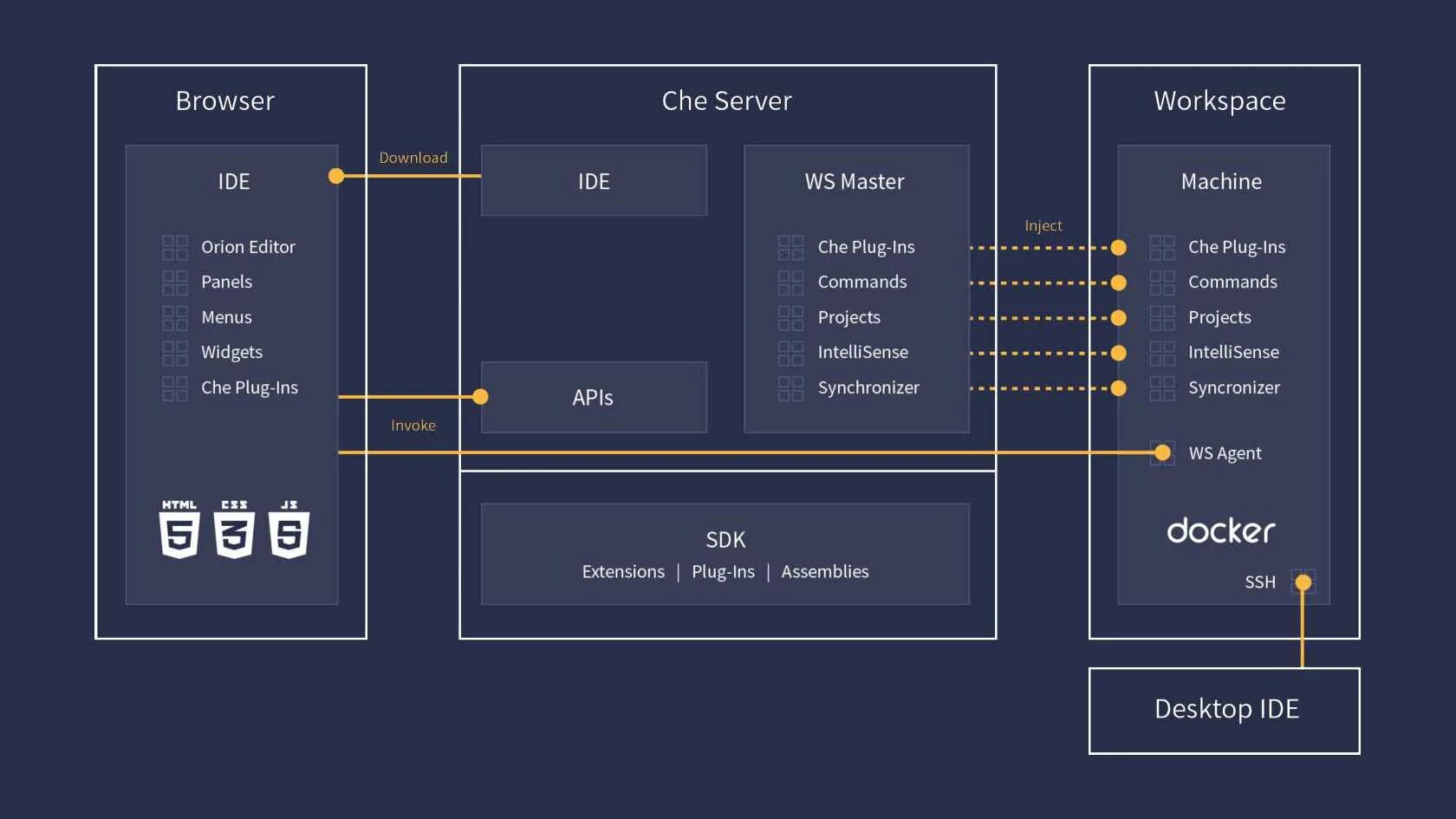Click grid icon beside WS Master Che Plug-Ins

click(790, 248)
